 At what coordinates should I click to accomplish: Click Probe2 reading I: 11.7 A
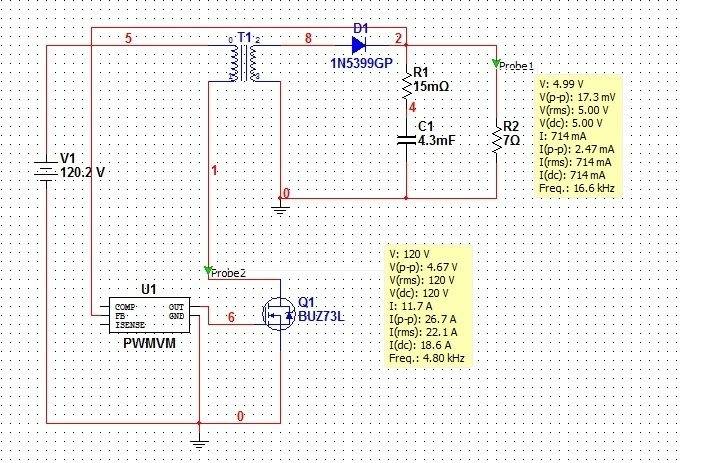411,306
